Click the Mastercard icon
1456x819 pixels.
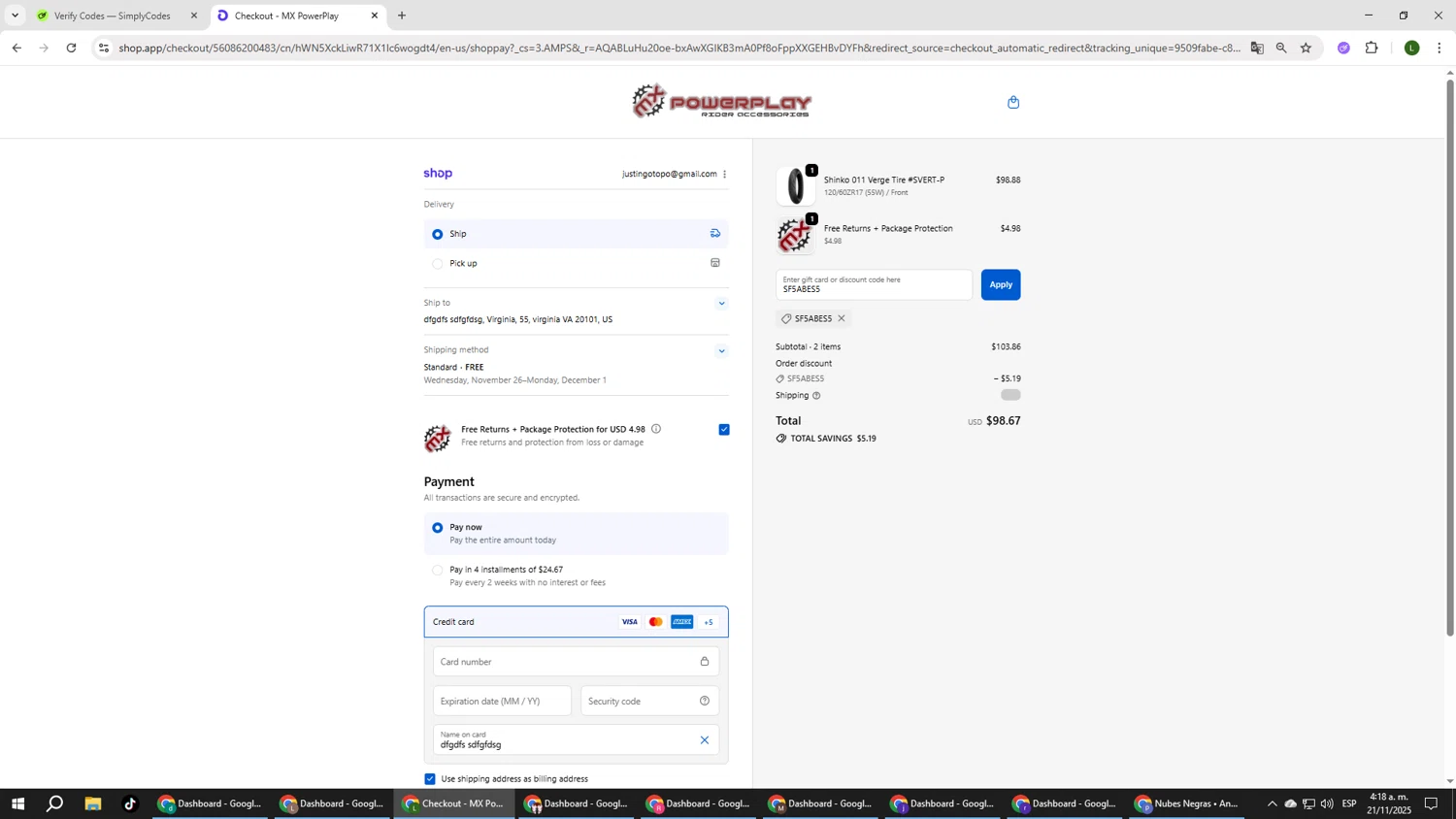pos(656,622)
